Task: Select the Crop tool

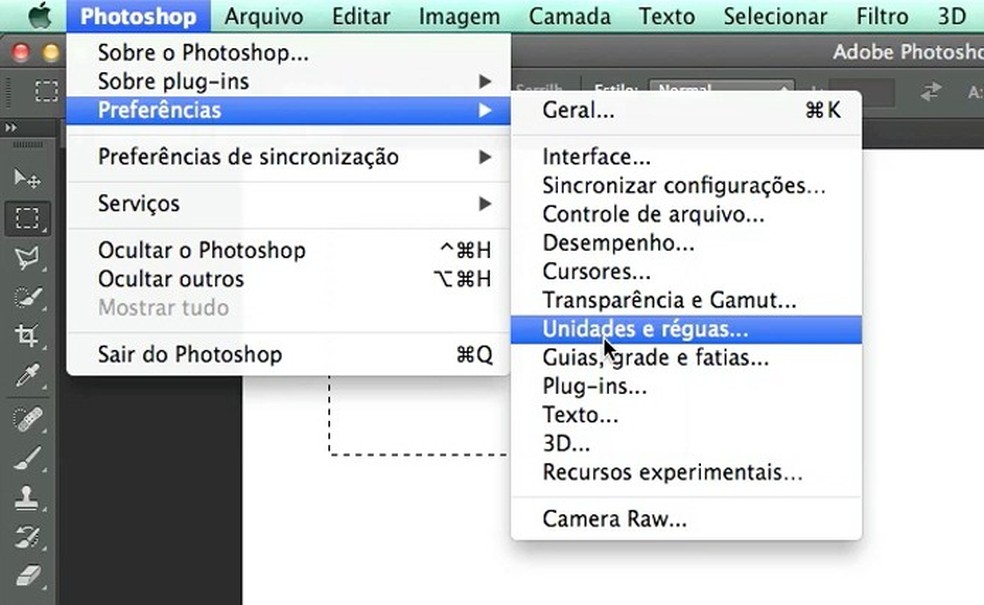Action: pyautogui.click(x=27, y=333)
